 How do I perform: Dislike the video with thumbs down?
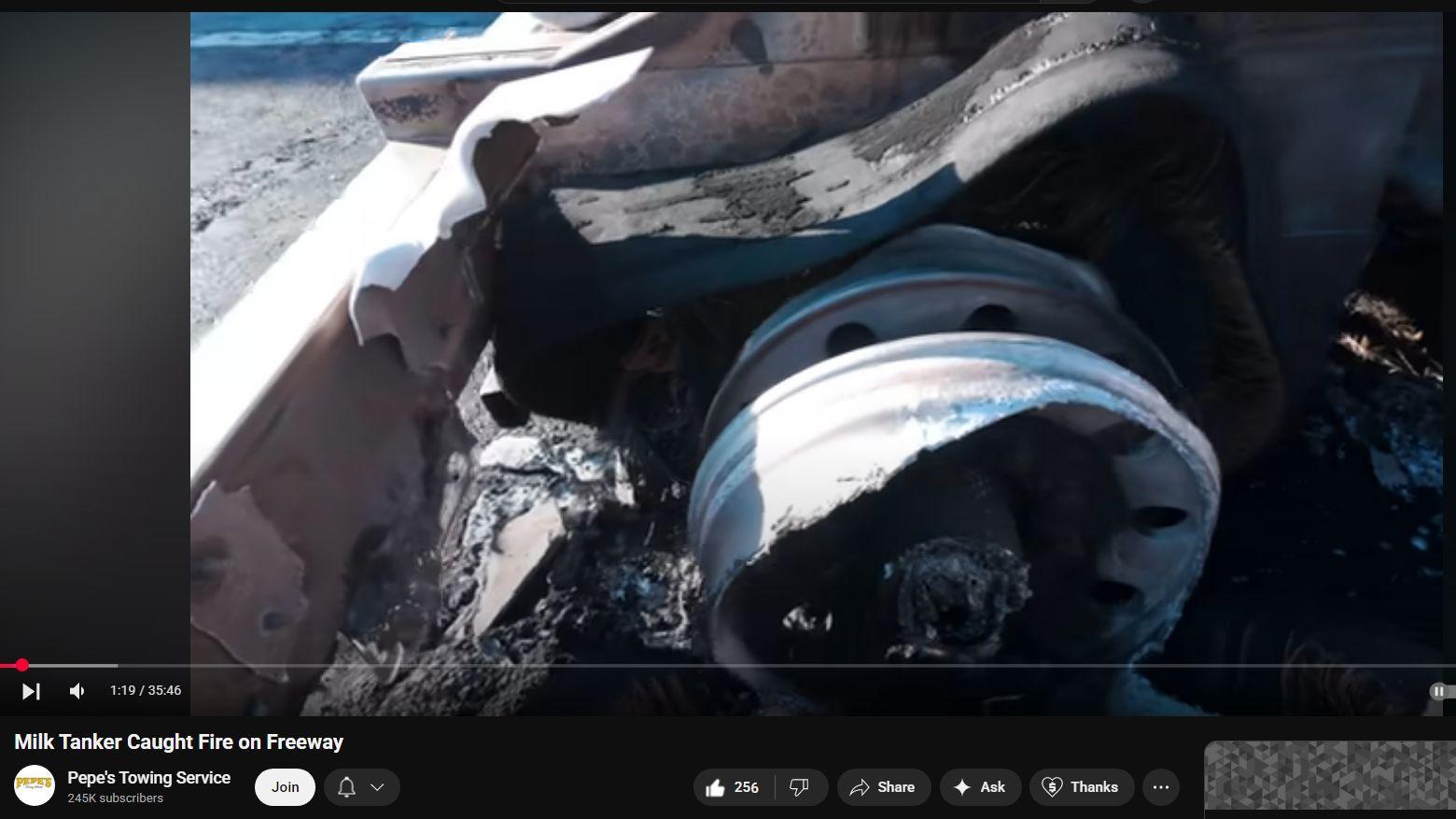coord(800,787)
